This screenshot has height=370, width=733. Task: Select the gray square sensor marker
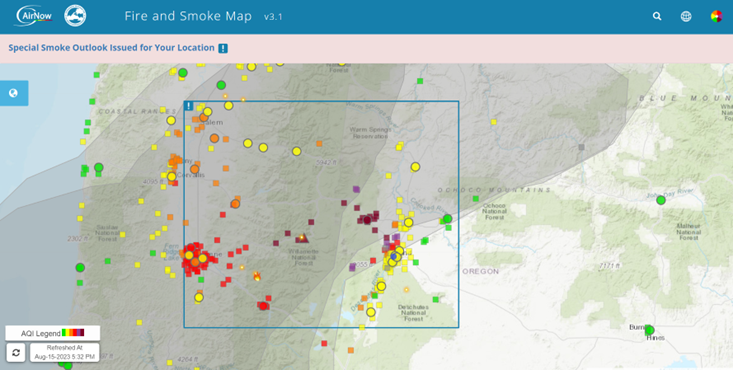582,147
